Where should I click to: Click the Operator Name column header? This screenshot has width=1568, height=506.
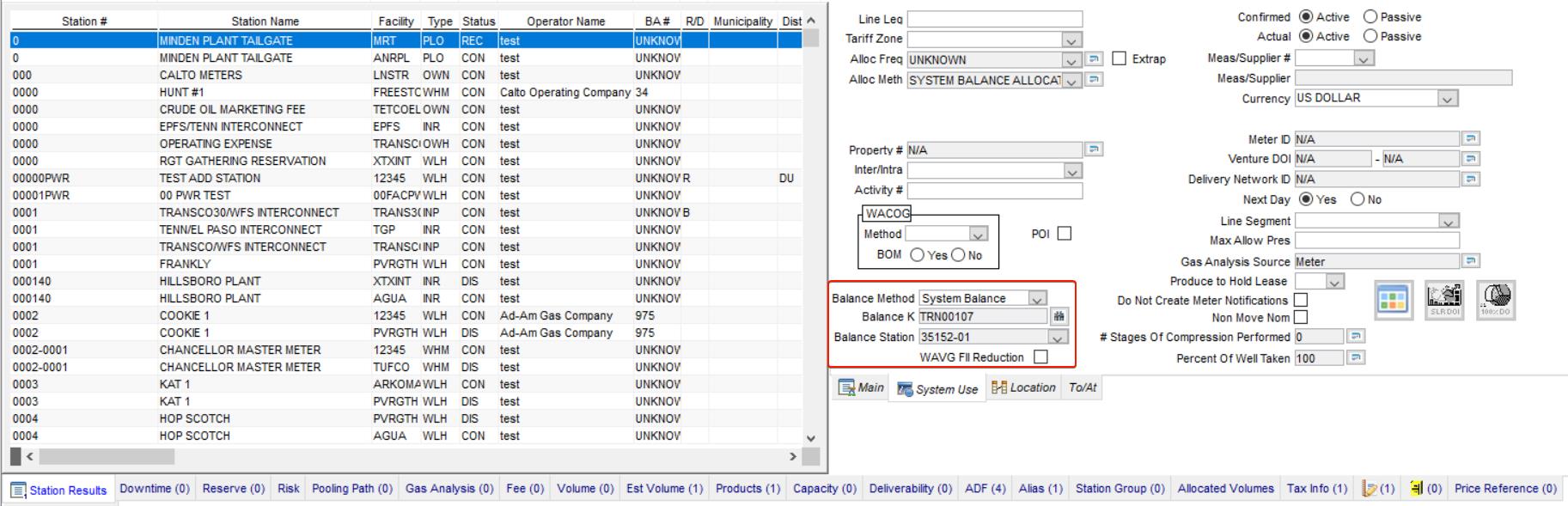coord(565,21)
